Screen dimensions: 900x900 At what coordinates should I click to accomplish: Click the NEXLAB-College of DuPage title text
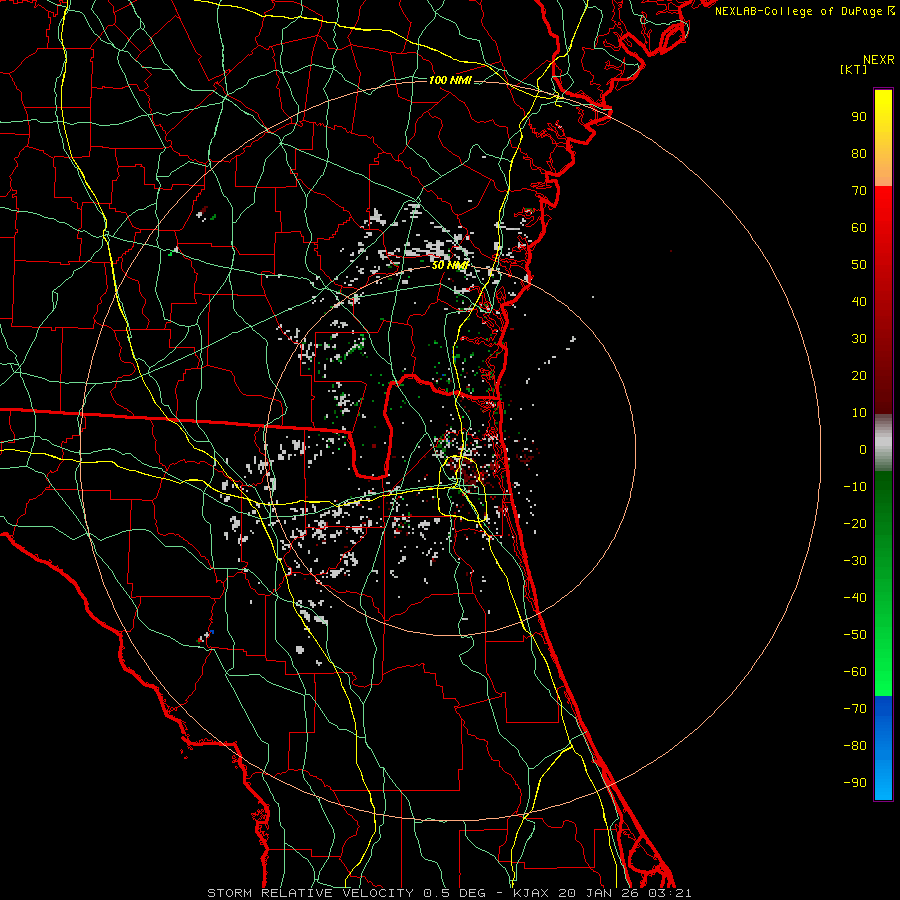point(797,10)
